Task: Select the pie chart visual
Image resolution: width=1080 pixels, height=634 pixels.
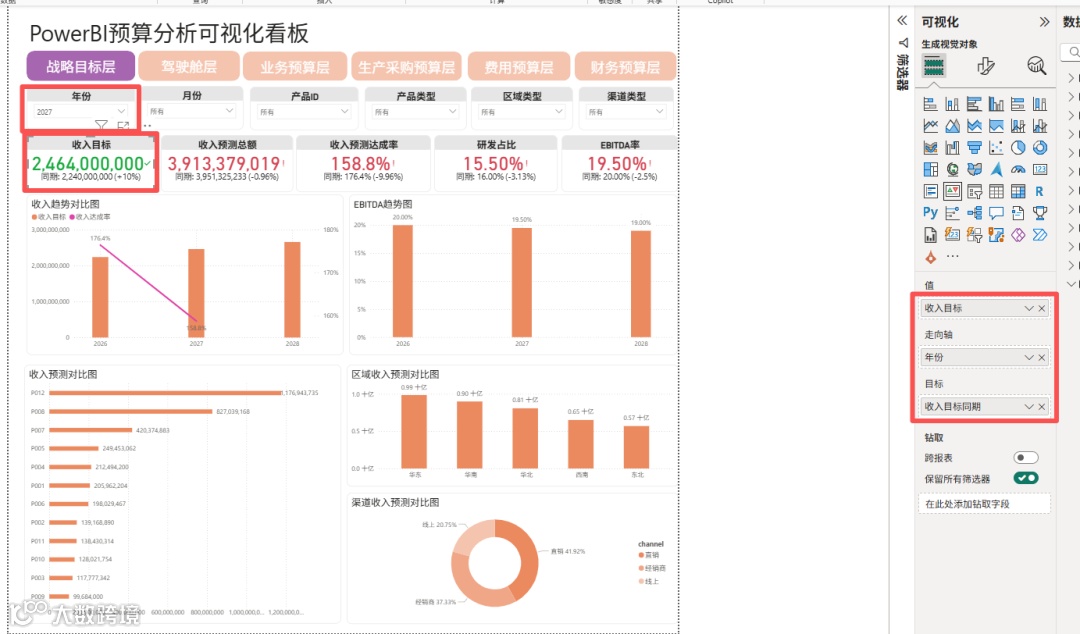Action: click(x=1018, y=147)
